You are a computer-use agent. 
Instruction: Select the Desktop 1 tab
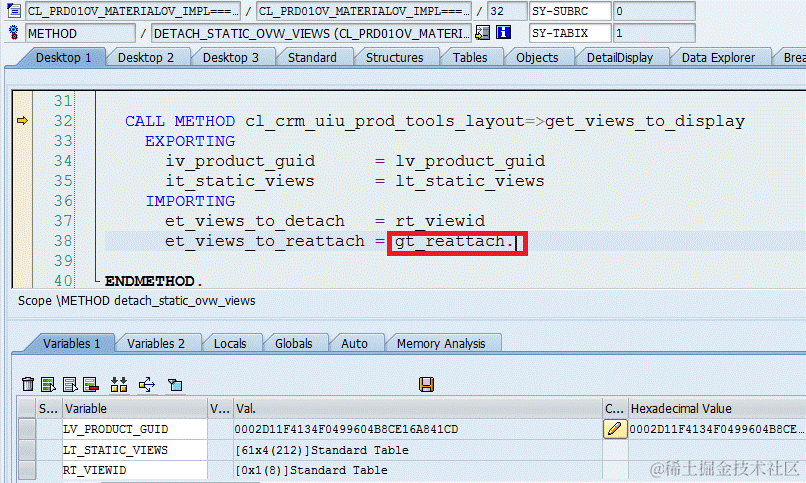(x=63, y=58)
